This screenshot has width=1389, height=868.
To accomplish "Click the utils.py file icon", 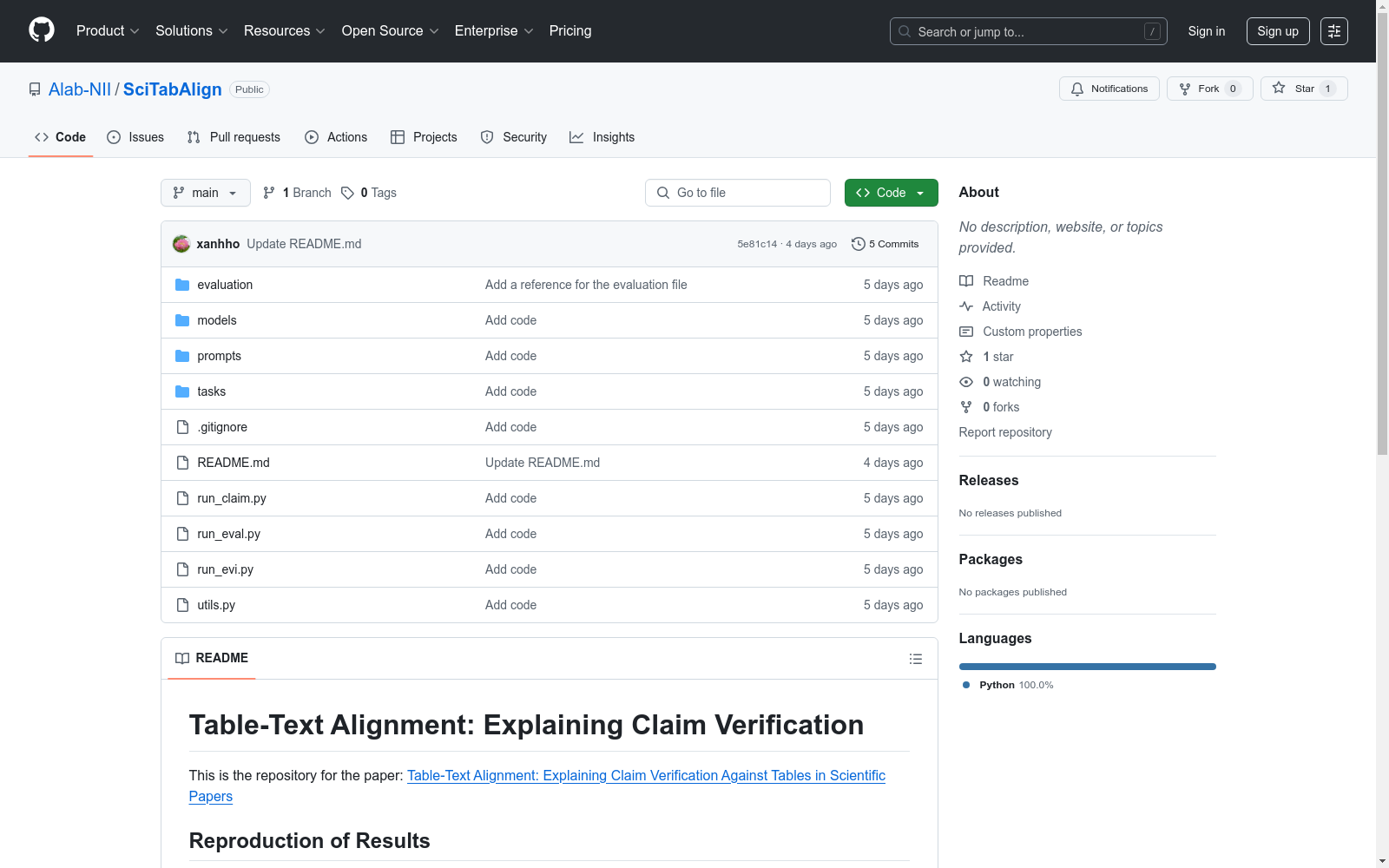I will pyautogui.click(x=182, y=605).
